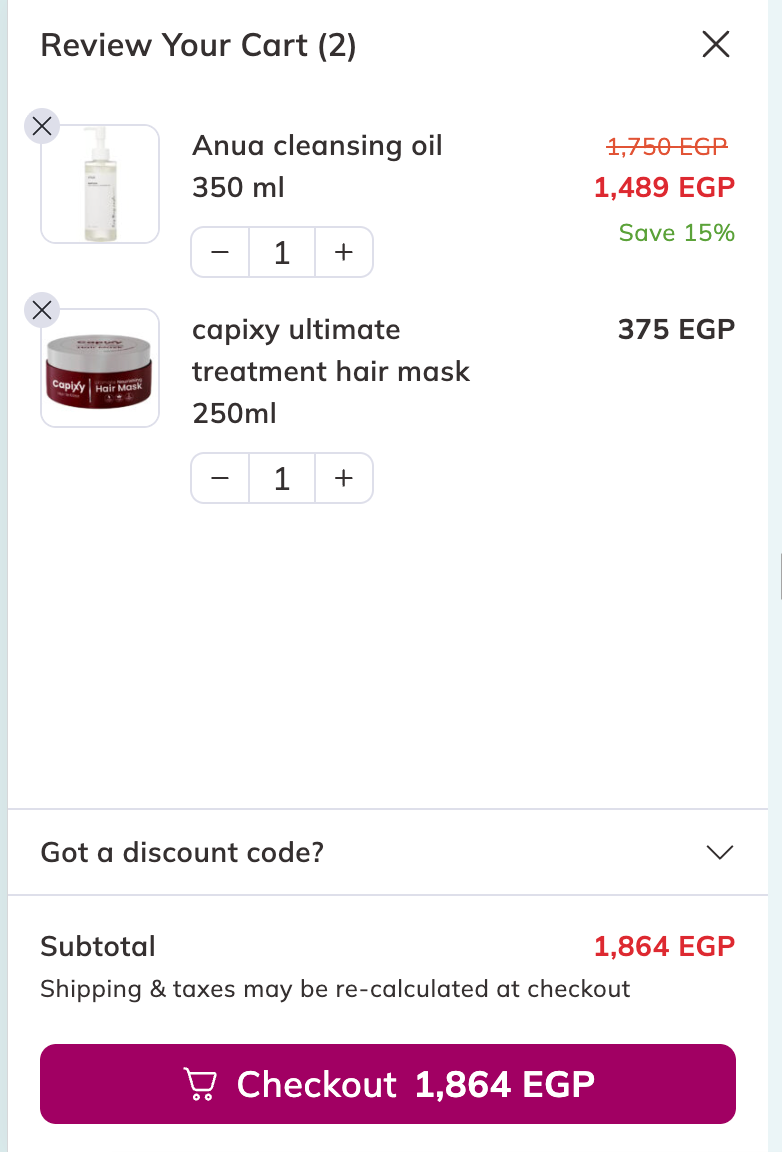Open the "Got a discount code?" section
Viewport: 782px width, 1152px height.
[182, 852]
